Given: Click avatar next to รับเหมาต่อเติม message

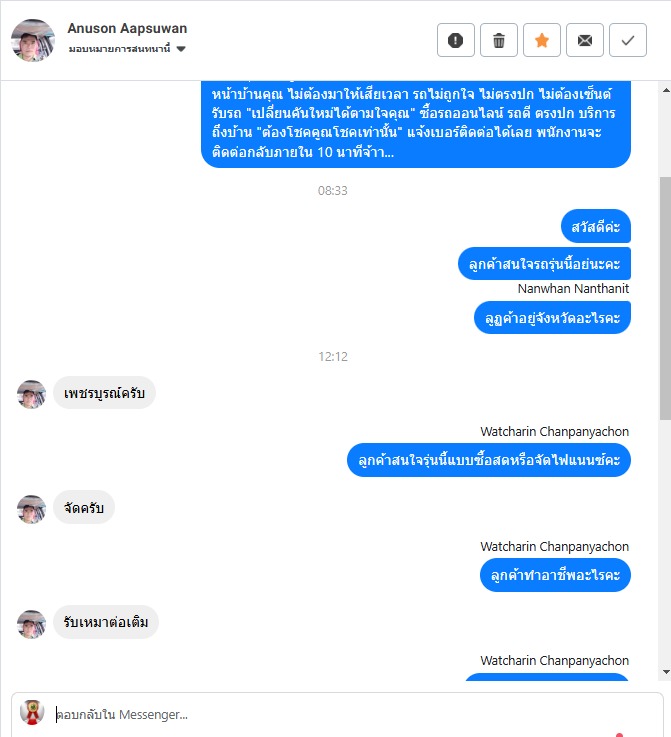Looking at the screenshot, I should (31, 624).
